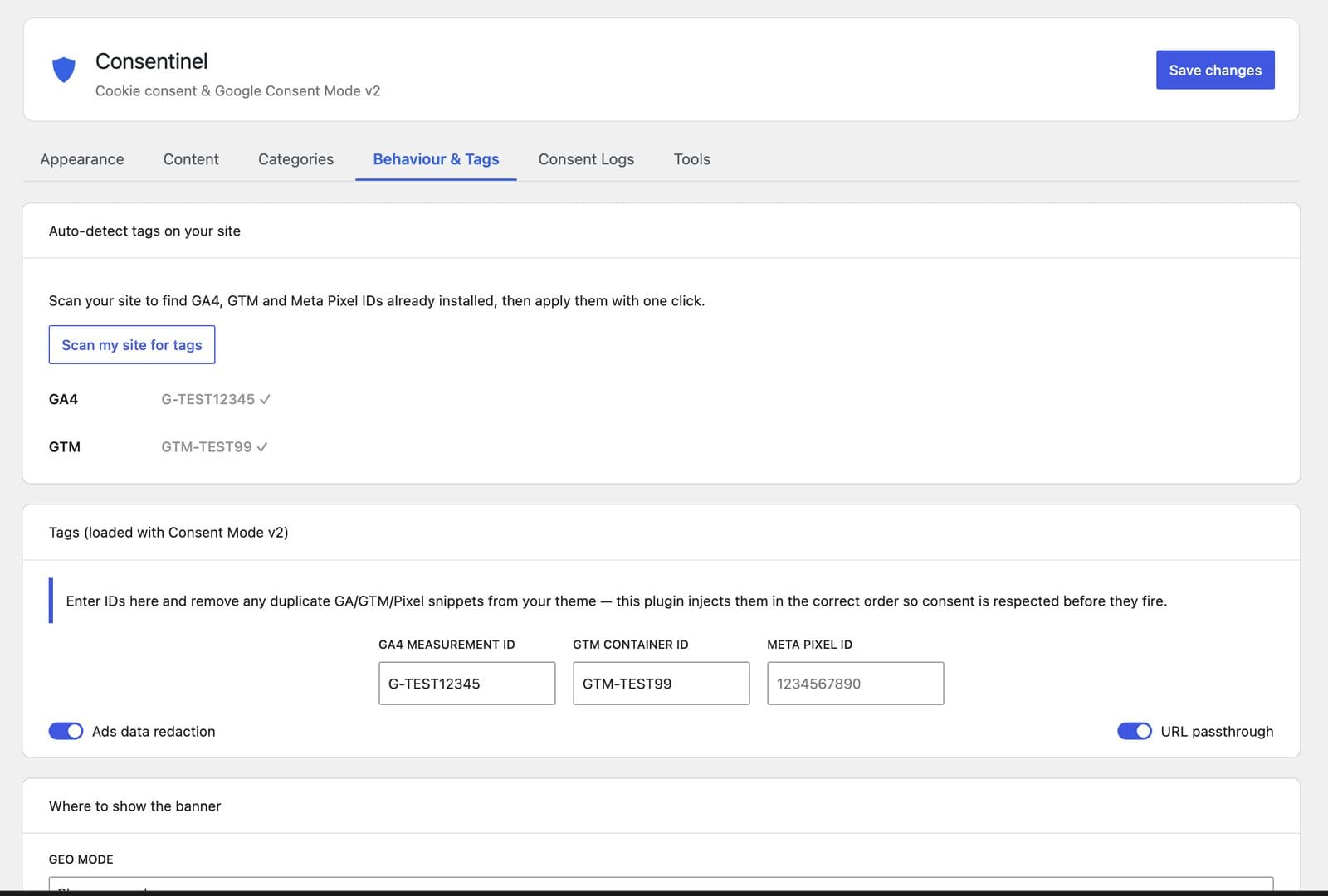1328x896 pixels.
Task: Click the URL passthrough label
Action: 1217,731
